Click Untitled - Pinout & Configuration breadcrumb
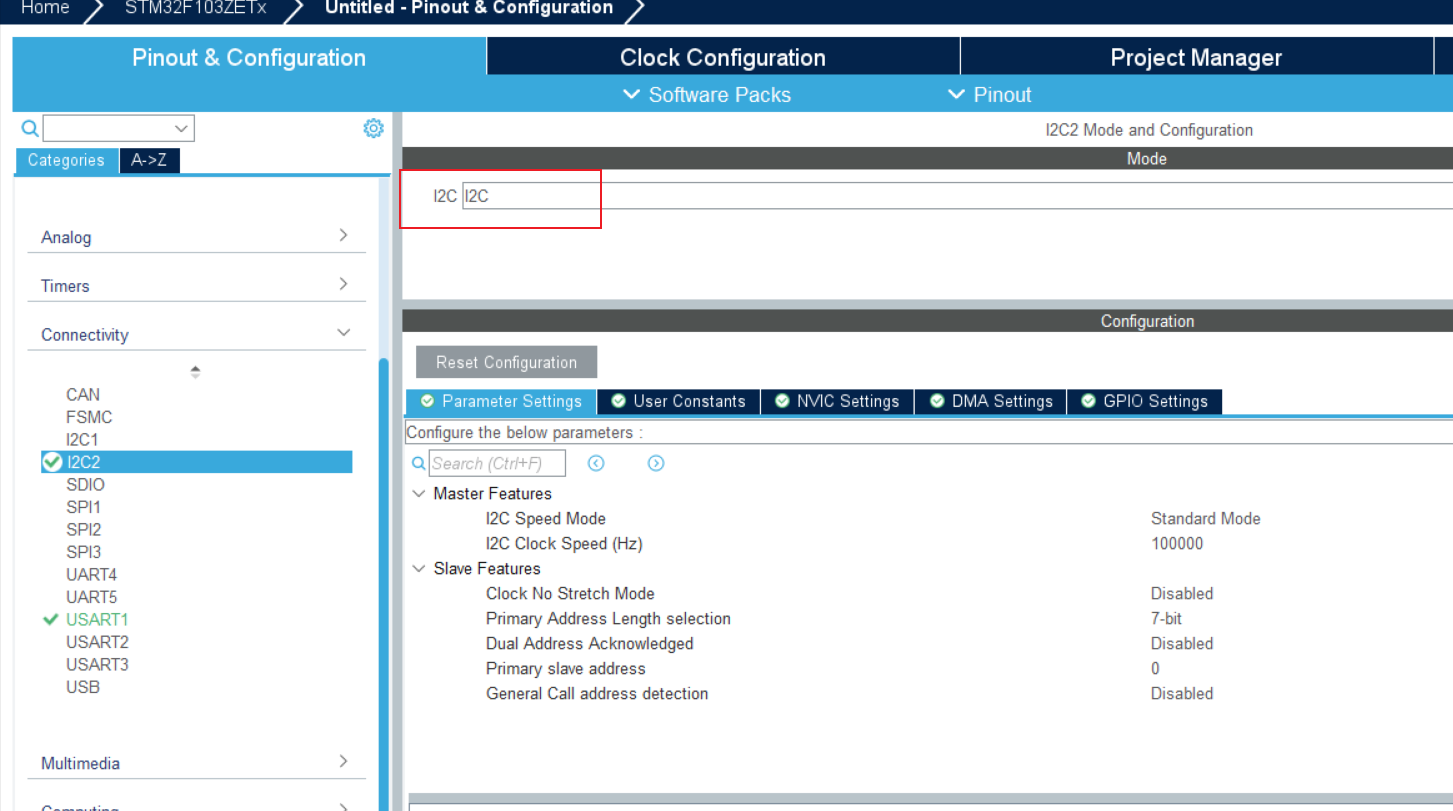The width and height of the screenshot is (1453, 811). click(x=469, y=8)
